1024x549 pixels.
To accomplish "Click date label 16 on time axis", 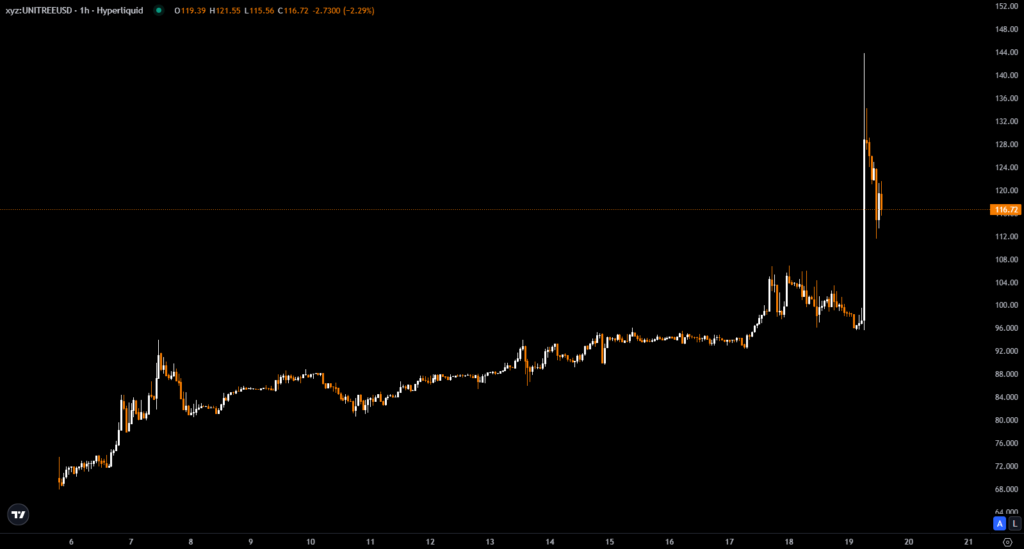I will [x=669, y=542].
